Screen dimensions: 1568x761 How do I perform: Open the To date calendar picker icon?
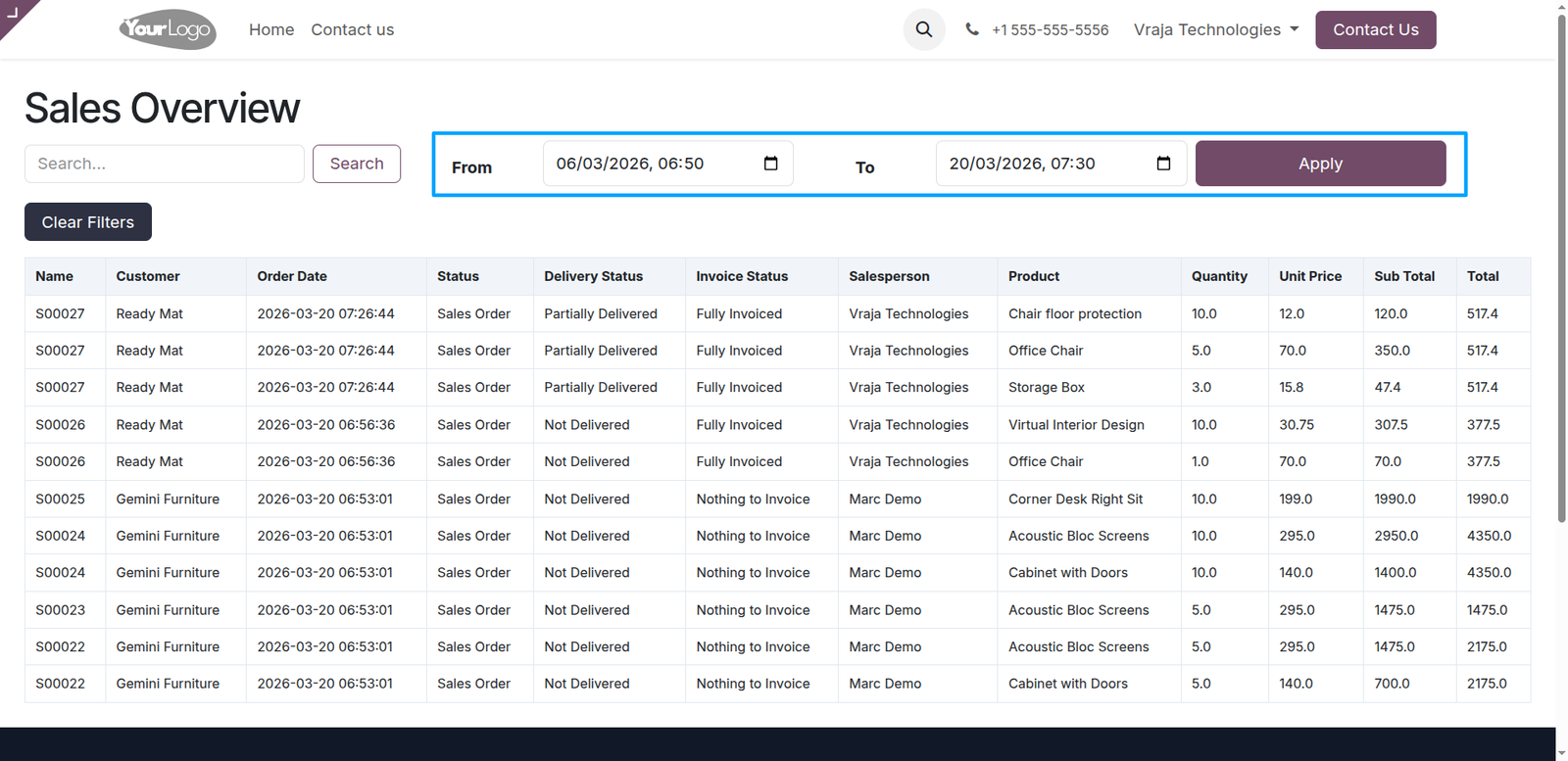point(1164,164)
